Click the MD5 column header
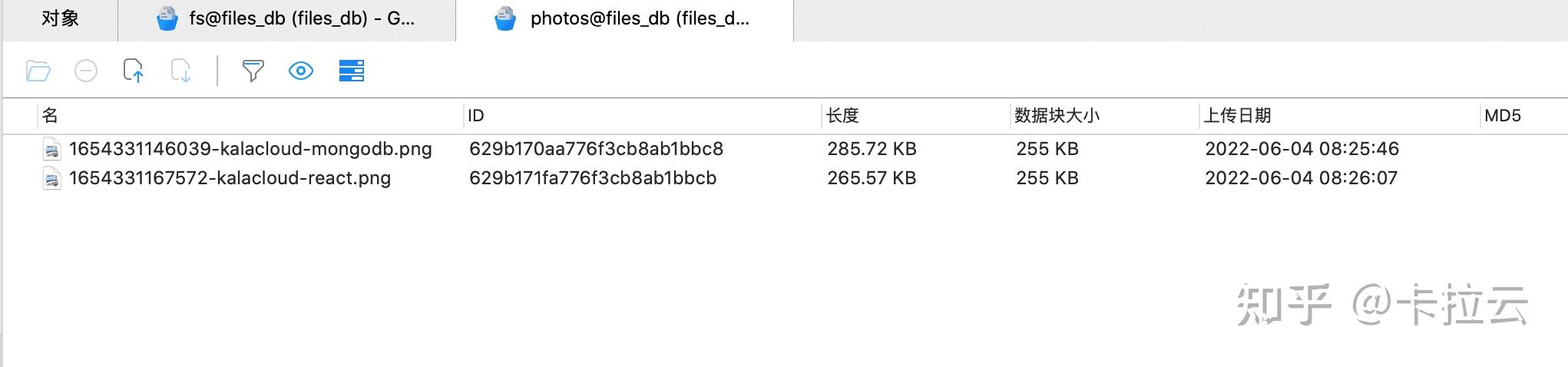 tap(1502, 116)
